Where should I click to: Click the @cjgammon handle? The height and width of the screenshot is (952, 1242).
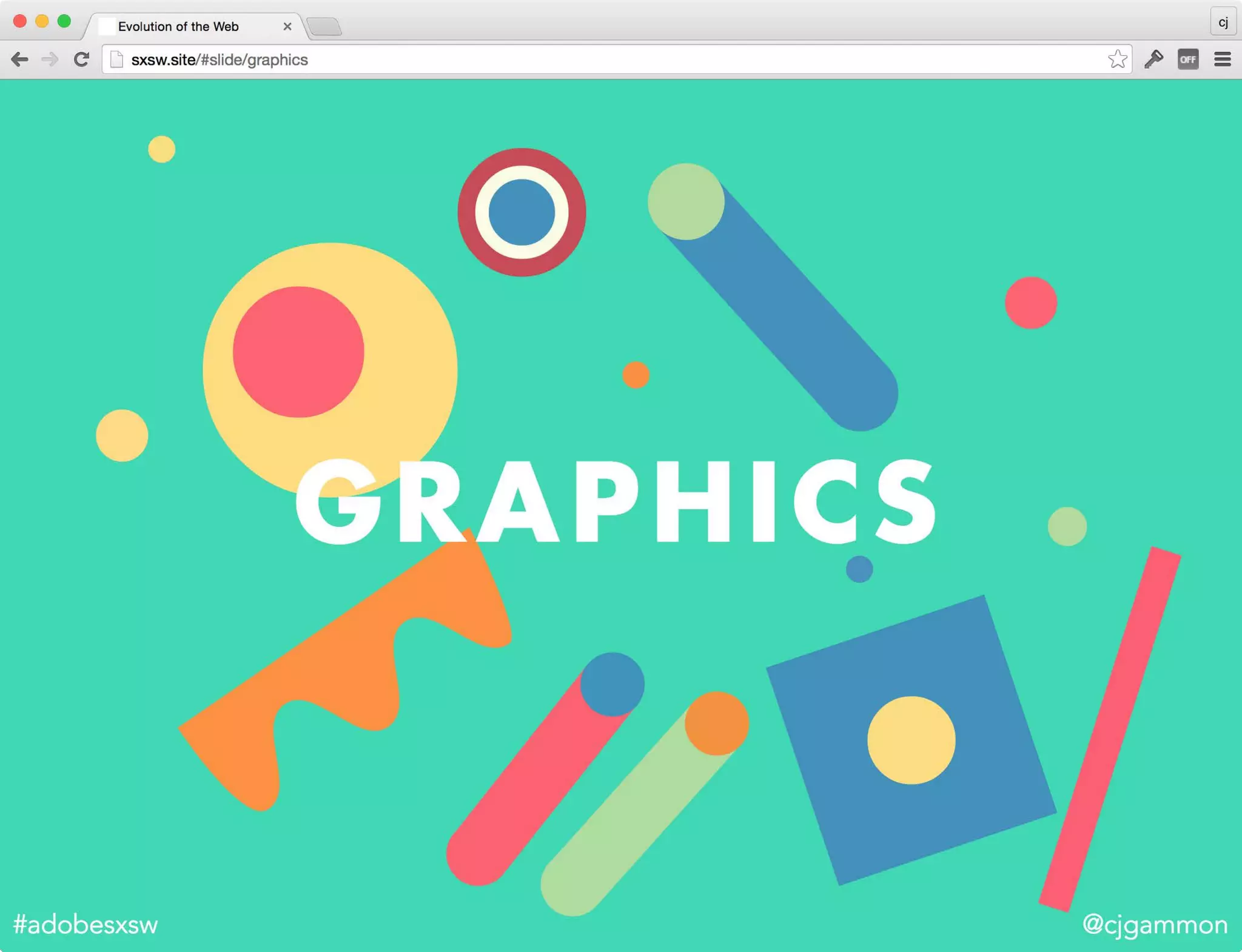(x=1155, y=925)
